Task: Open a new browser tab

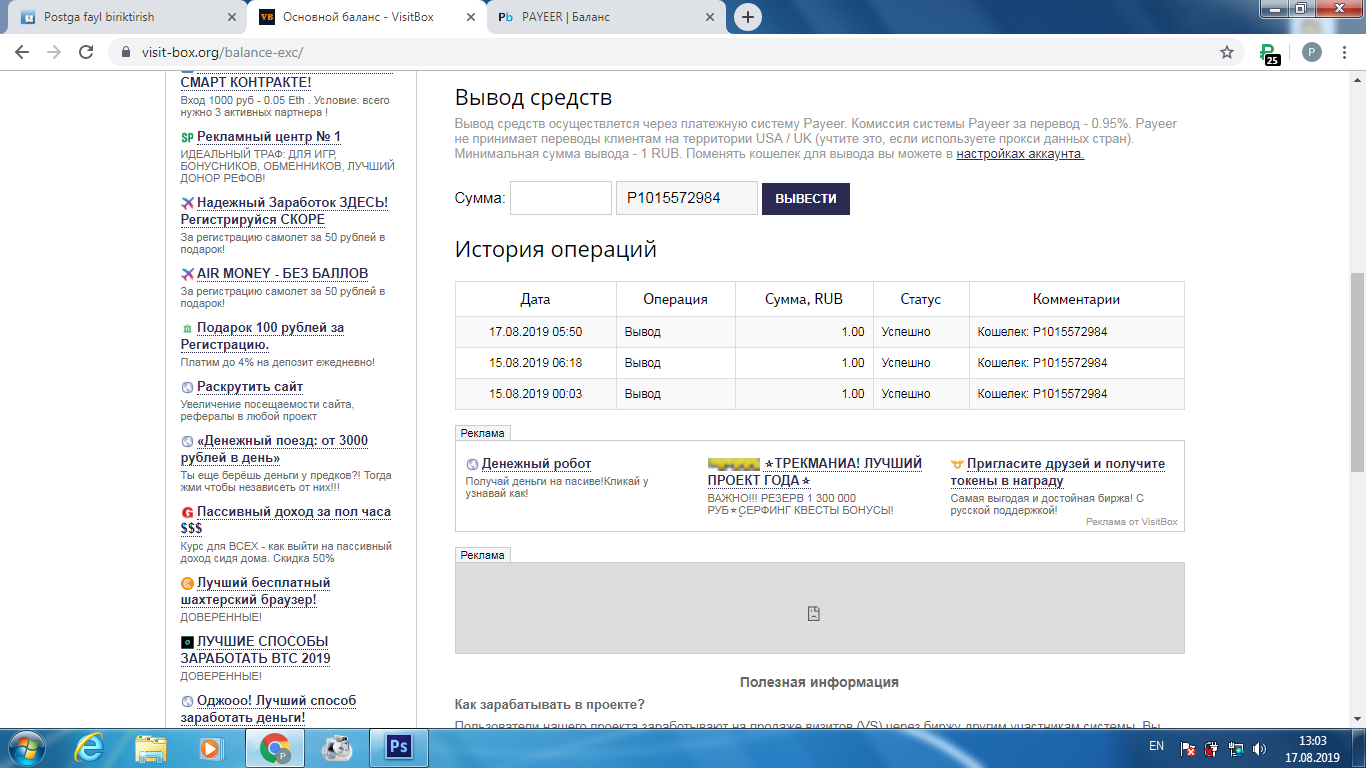Action: click(x=747, y=17)
